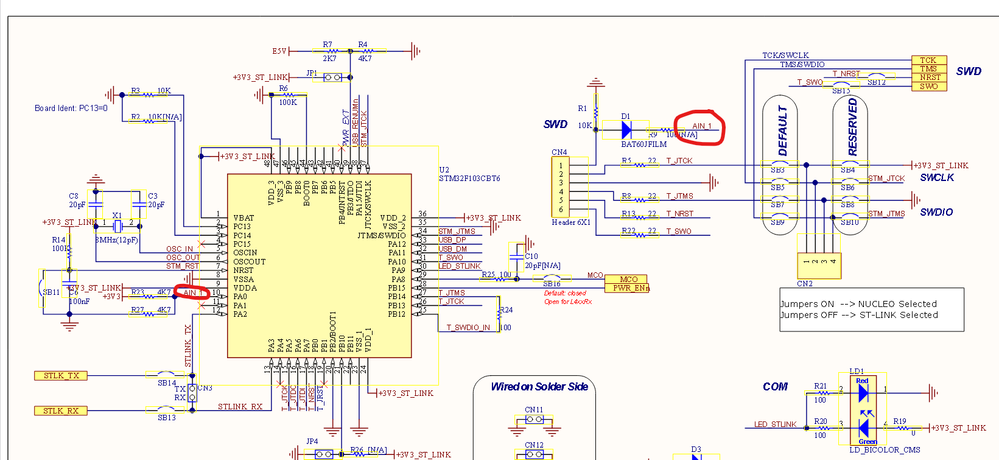
Task: Select the STLK_TX port
Action: [x=61, y=375]
